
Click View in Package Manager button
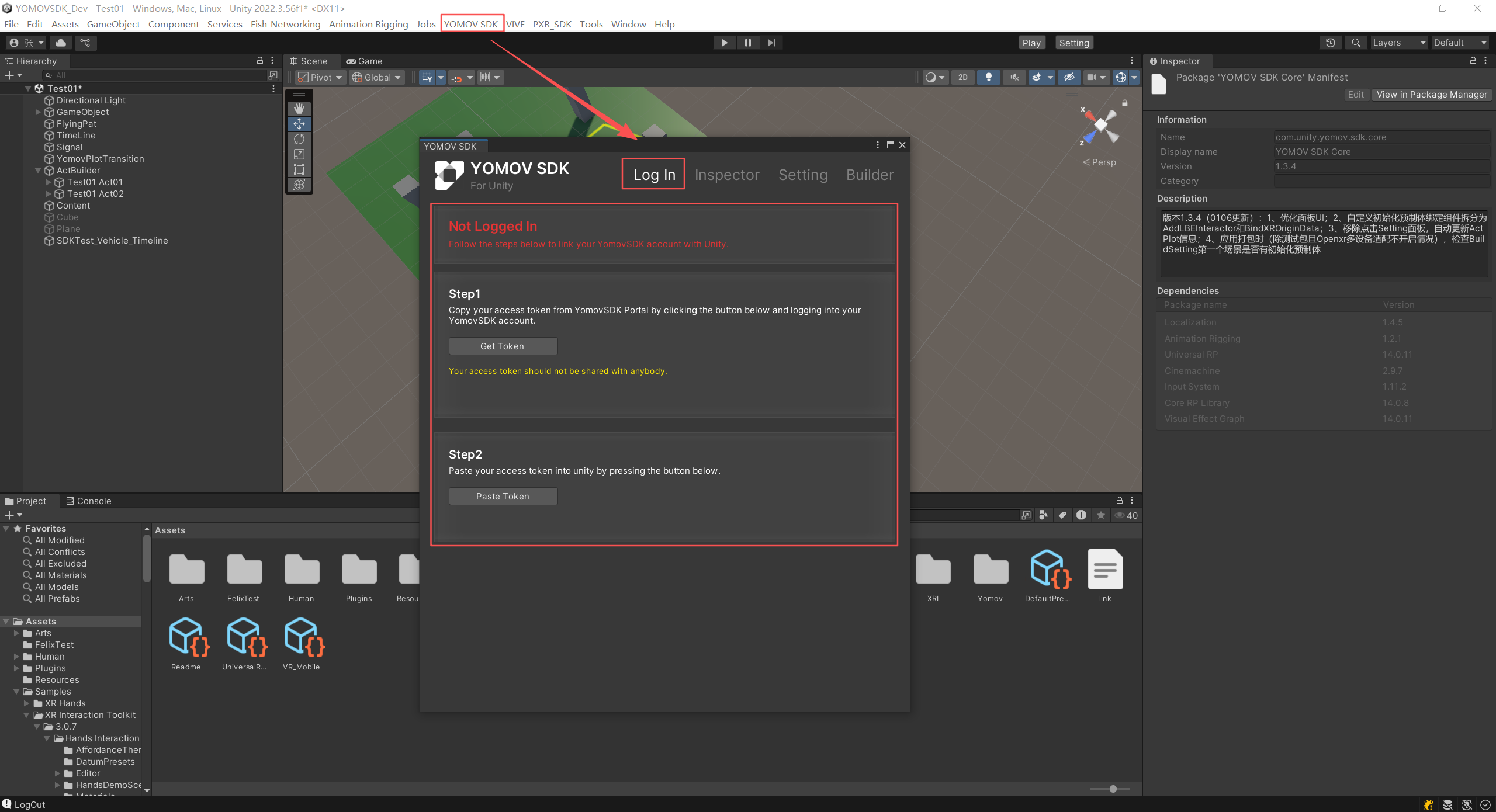click(x=1432, y=95)
